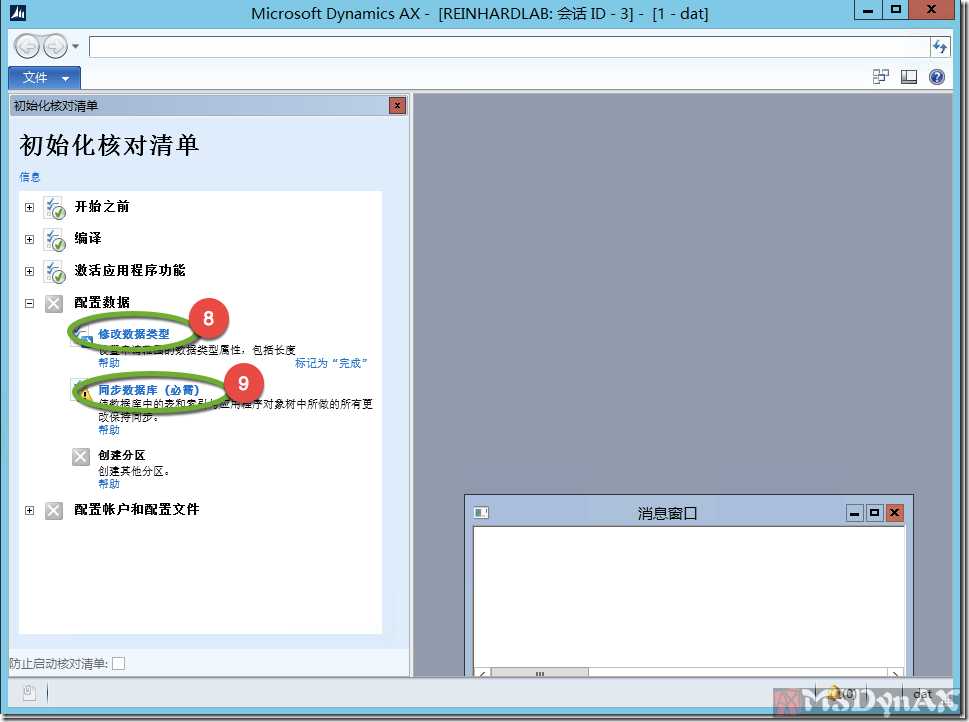Click the incomplete status icon next to 创建分区
The image size is (969, 722).
coord(81,457)
